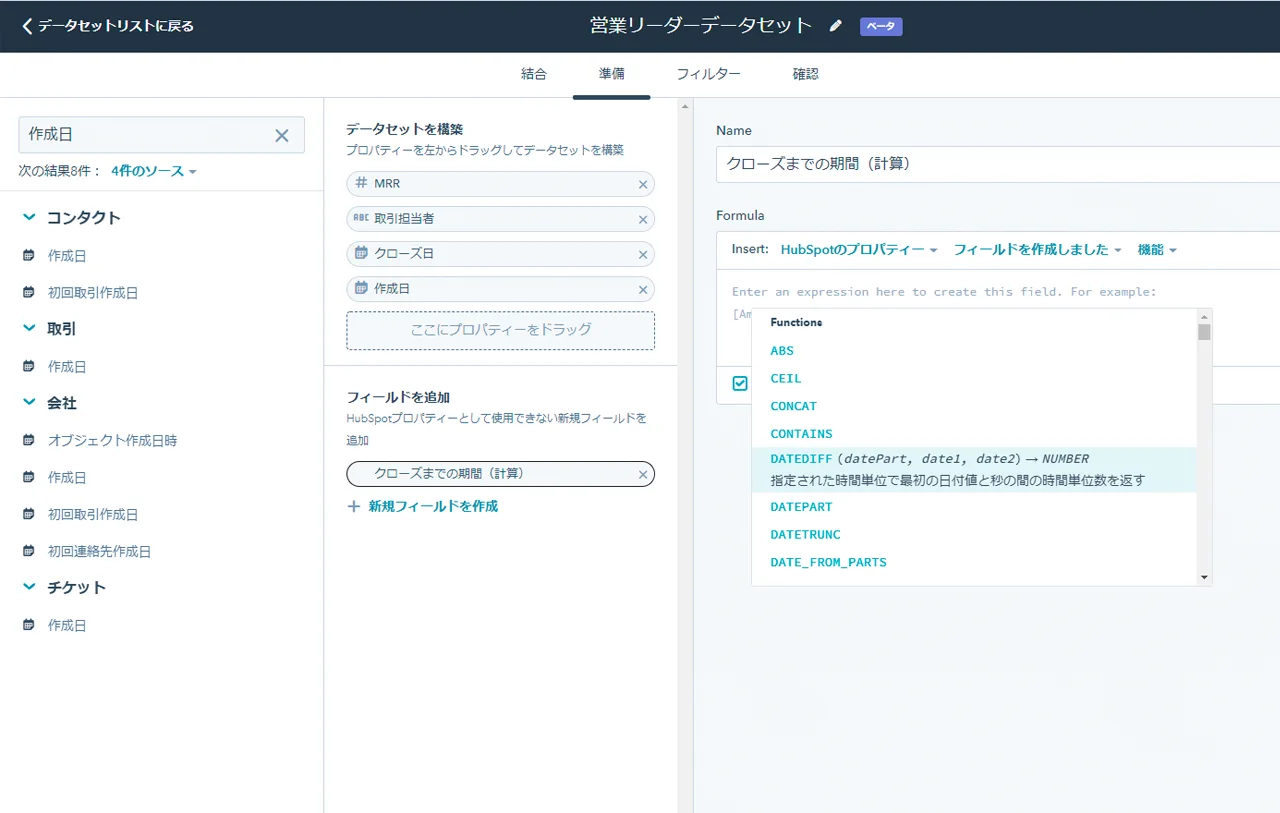Viewport: 1280px width, 813px height.
Task: Clear the 作成日 search field
Action: click(282, 135)
